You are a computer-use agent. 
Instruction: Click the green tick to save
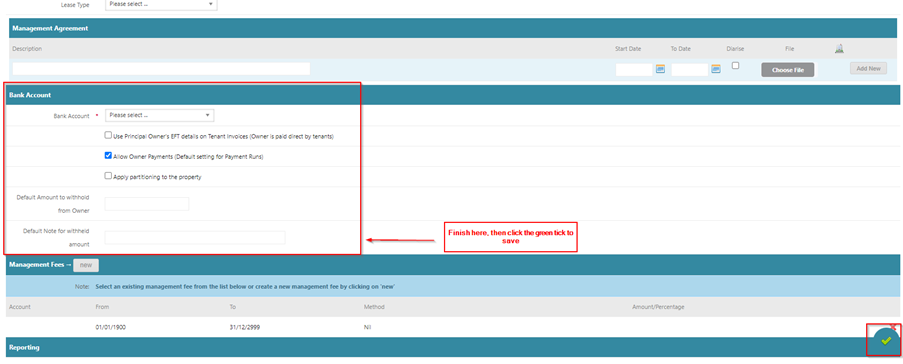point(886,341)
